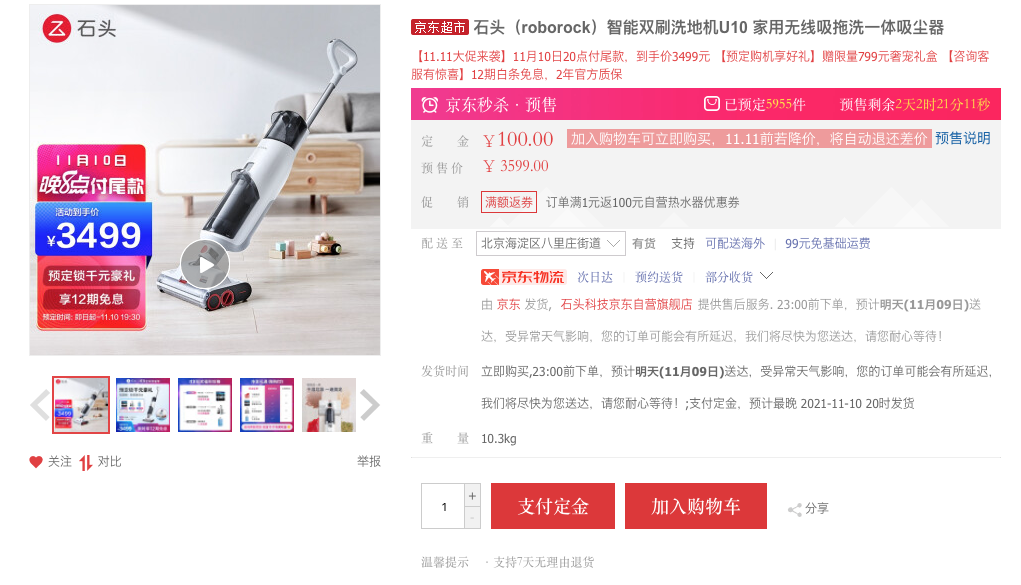The height and width of the screenshot is (585, 1021).
Task: Open the delivery address dropdown 北京海淀区八里庄街道
Action: pos(550,244)
